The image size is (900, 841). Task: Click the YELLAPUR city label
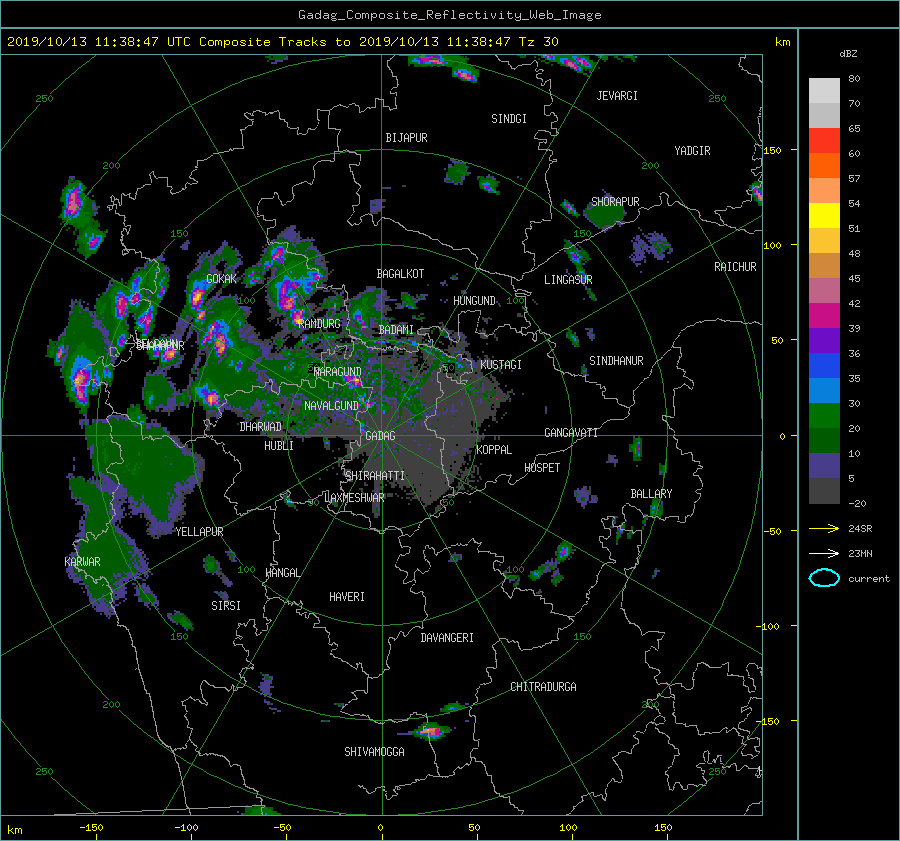pos(200,532)
